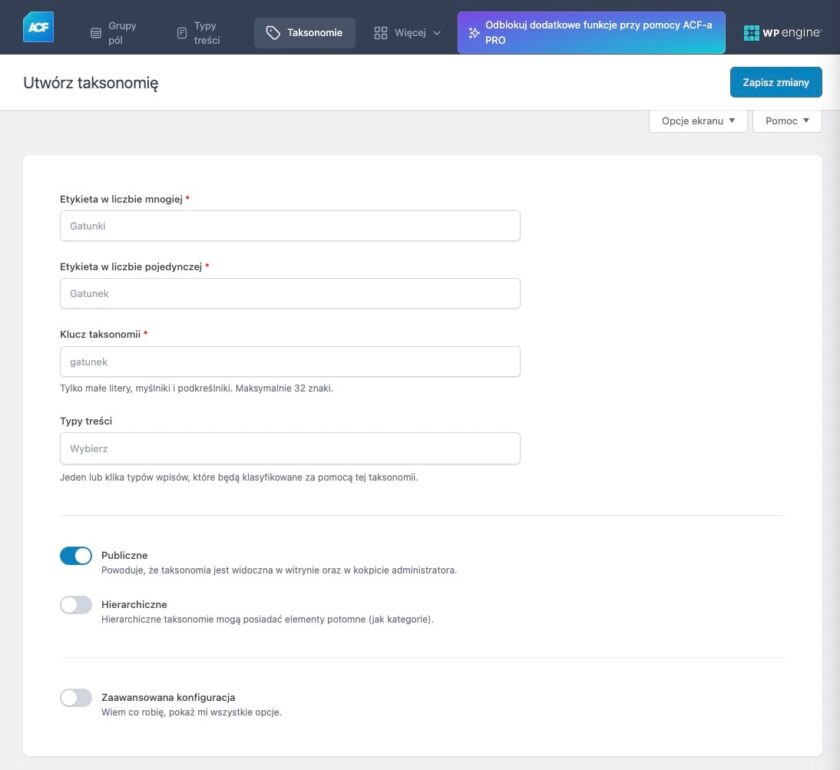Open the Typy treści select field

click(x=290, y=448)
